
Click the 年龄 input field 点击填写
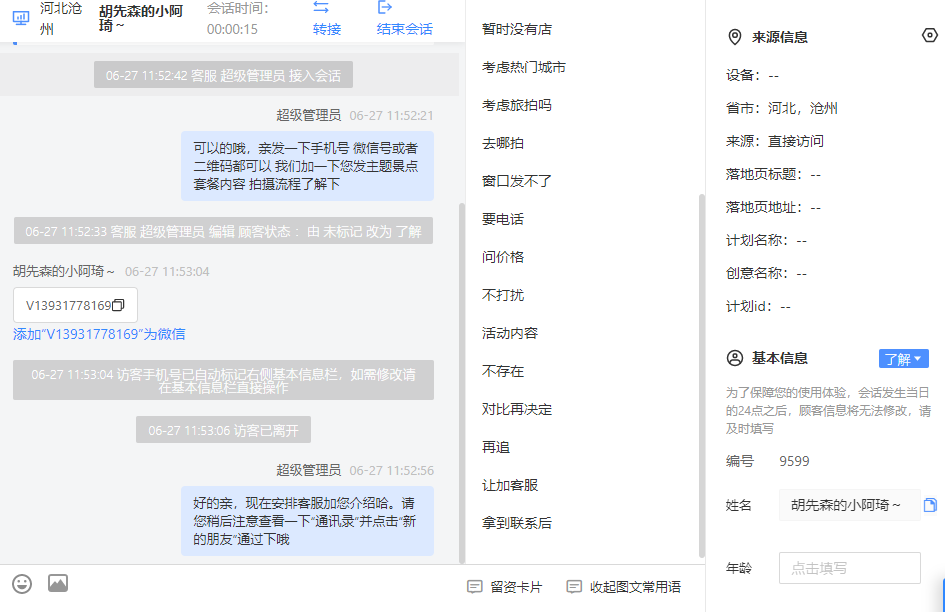click(x=850, y=568)
